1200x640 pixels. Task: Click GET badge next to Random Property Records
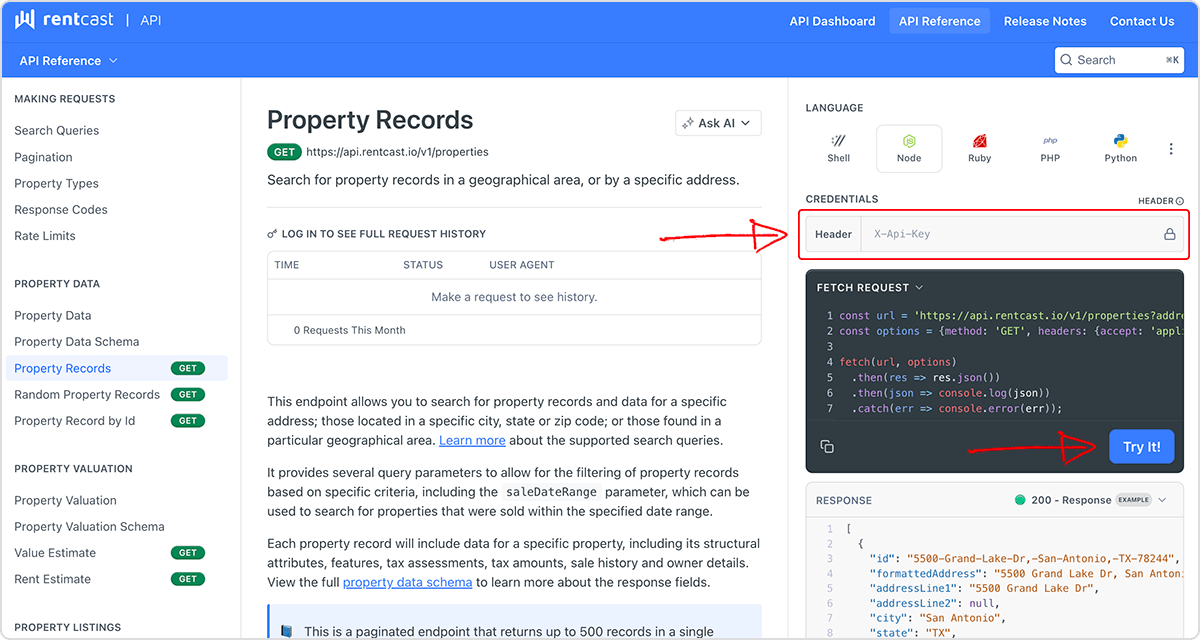pos(188,395)
